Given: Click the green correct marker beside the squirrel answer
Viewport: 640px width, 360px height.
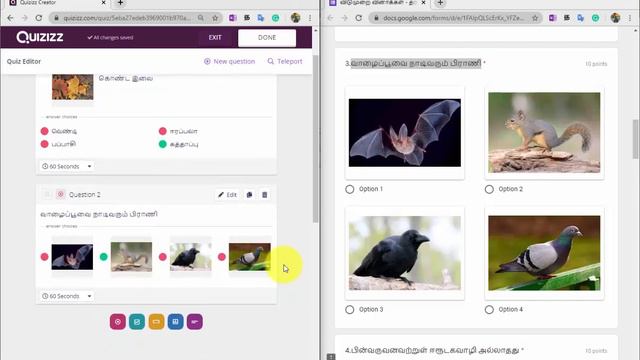Looking at the screenshot, I should pyautogui.click(x=104, y=257).
